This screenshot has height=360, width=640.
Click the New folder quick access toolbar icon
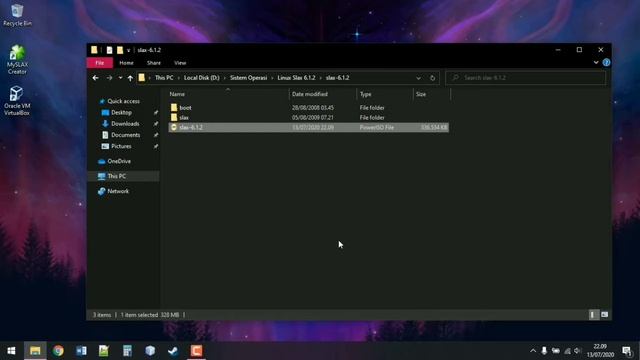(x=120, y=50)
